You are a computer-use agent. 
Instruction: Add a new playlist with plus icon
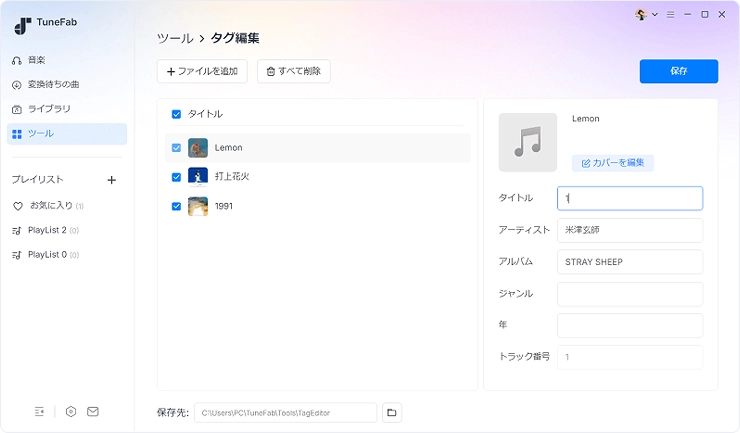[111, 180]
